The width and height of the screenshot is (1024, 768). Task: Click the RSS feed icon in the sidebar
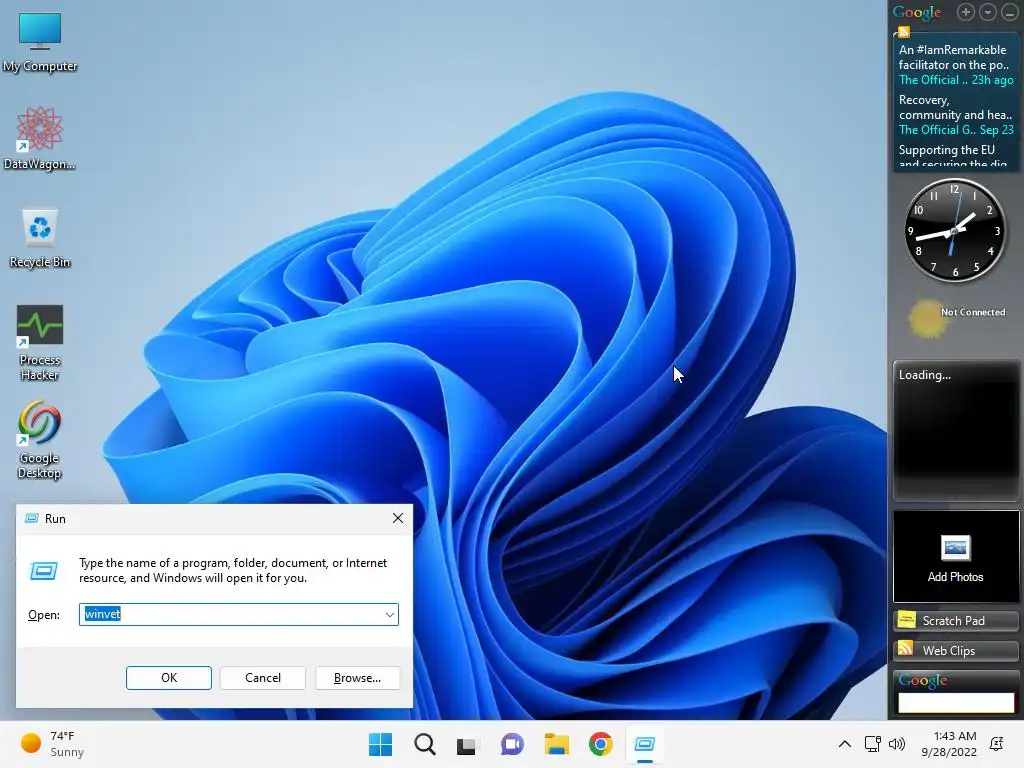click(x=904, y=32)
